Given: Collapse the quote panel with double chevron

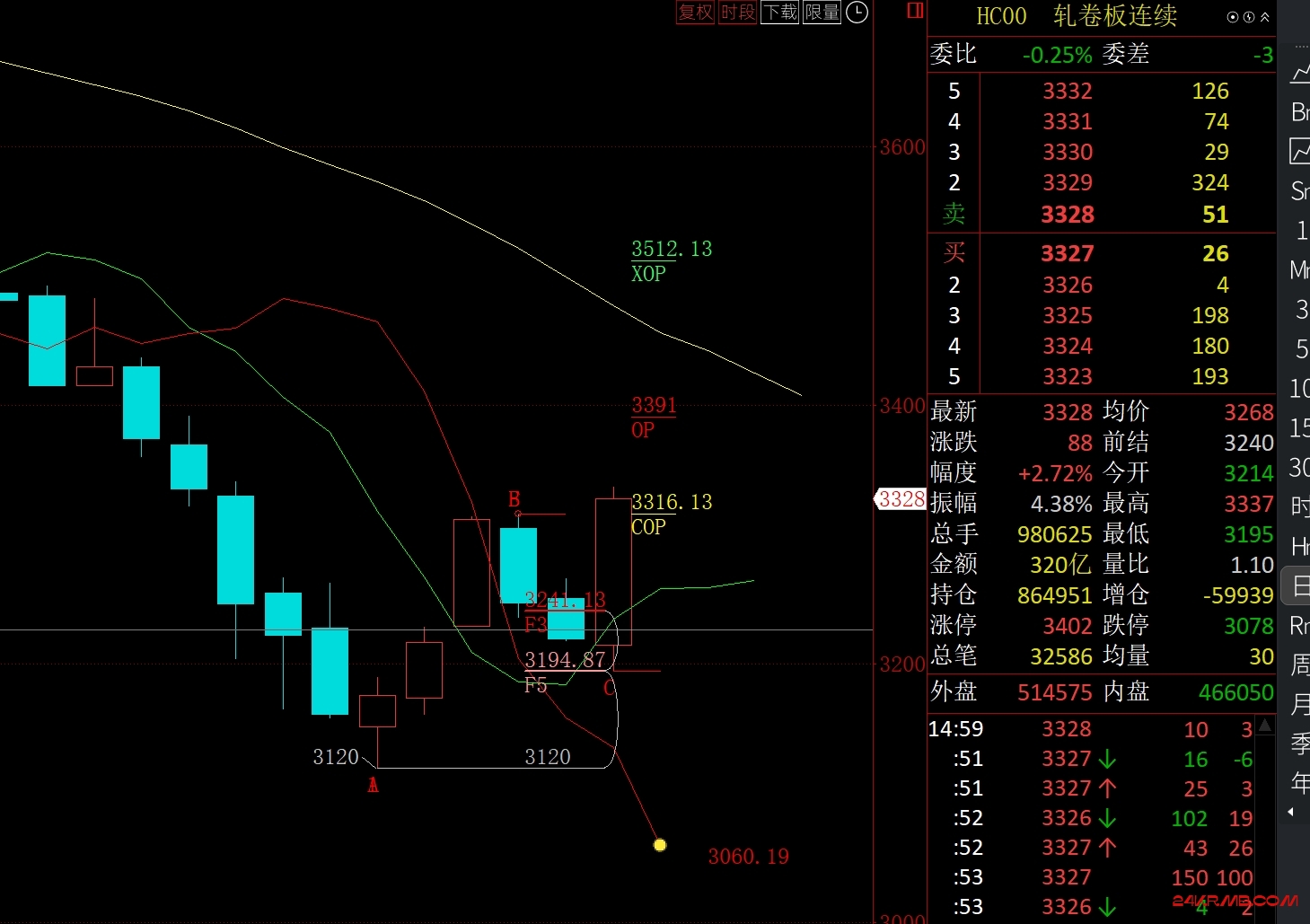Looking at the screenshot, I should [1264, 17].
